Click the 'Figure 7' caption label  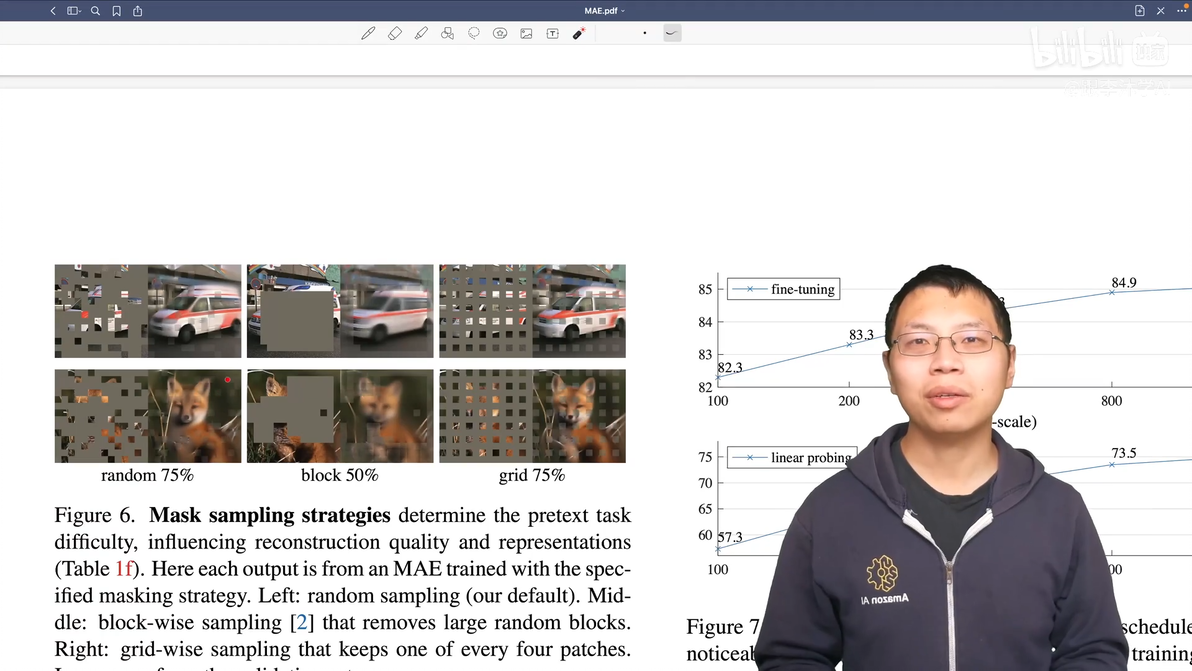point(723,627)
